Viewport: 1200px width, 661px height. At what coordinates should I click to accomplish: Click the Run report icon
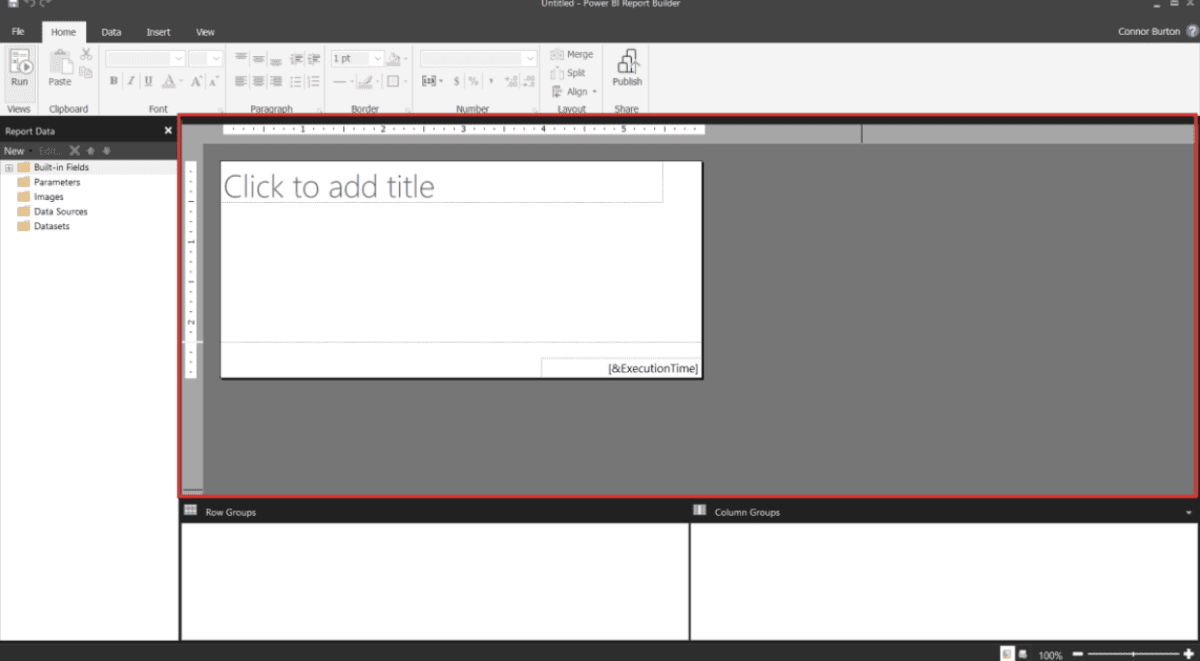pyautogui.click(x=20, y=68)
